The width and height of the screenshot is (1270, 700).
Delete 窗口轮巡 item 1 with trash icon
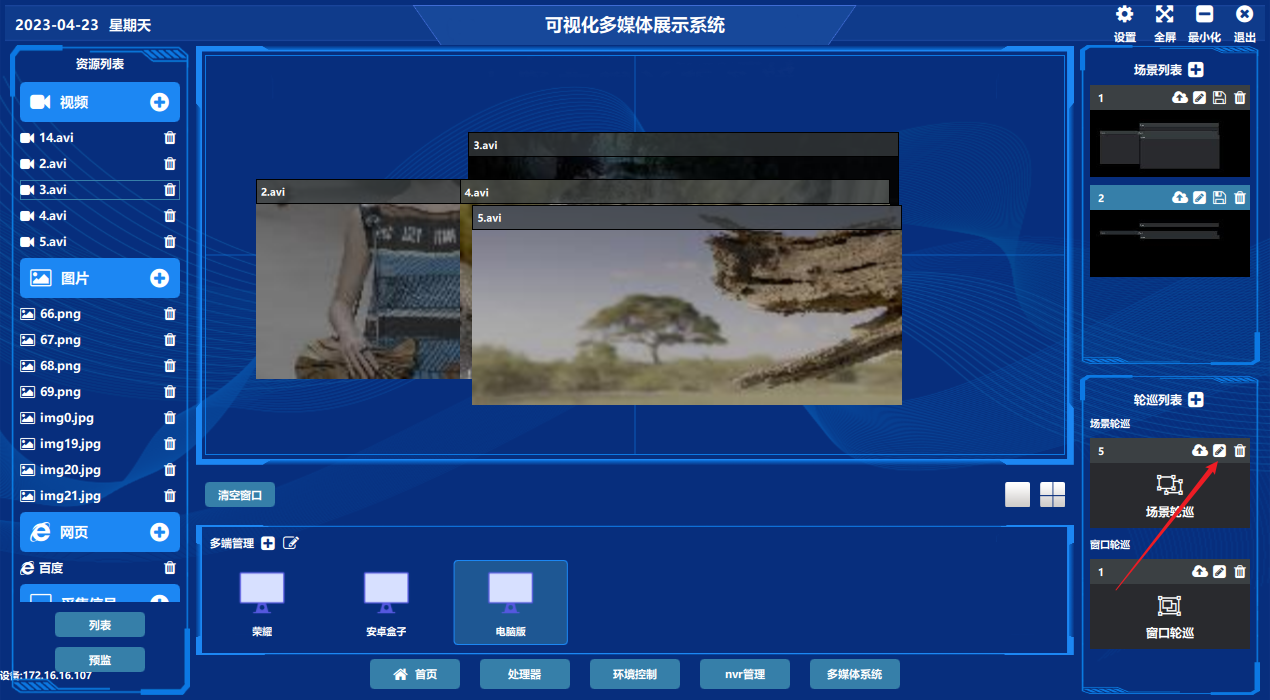pyautogui.click(x=1240, y=572)
